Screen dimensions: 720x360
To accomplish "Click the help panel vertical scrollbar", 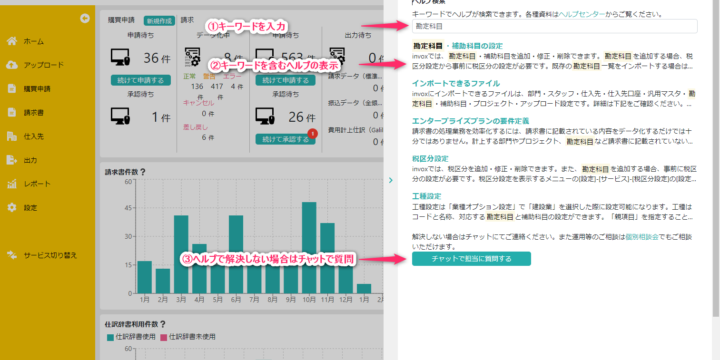I will [x=717, y=158].
